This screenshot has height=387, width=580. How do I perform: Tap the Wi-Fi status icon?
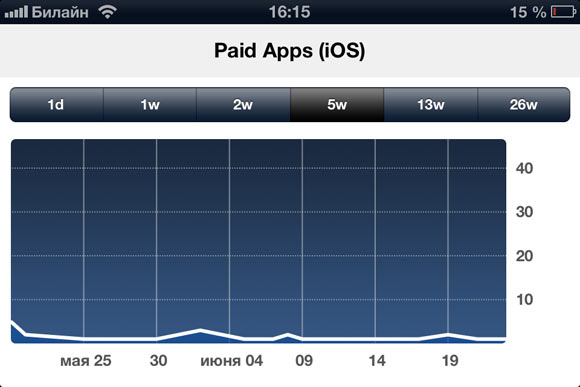click(x=108, y=12)
